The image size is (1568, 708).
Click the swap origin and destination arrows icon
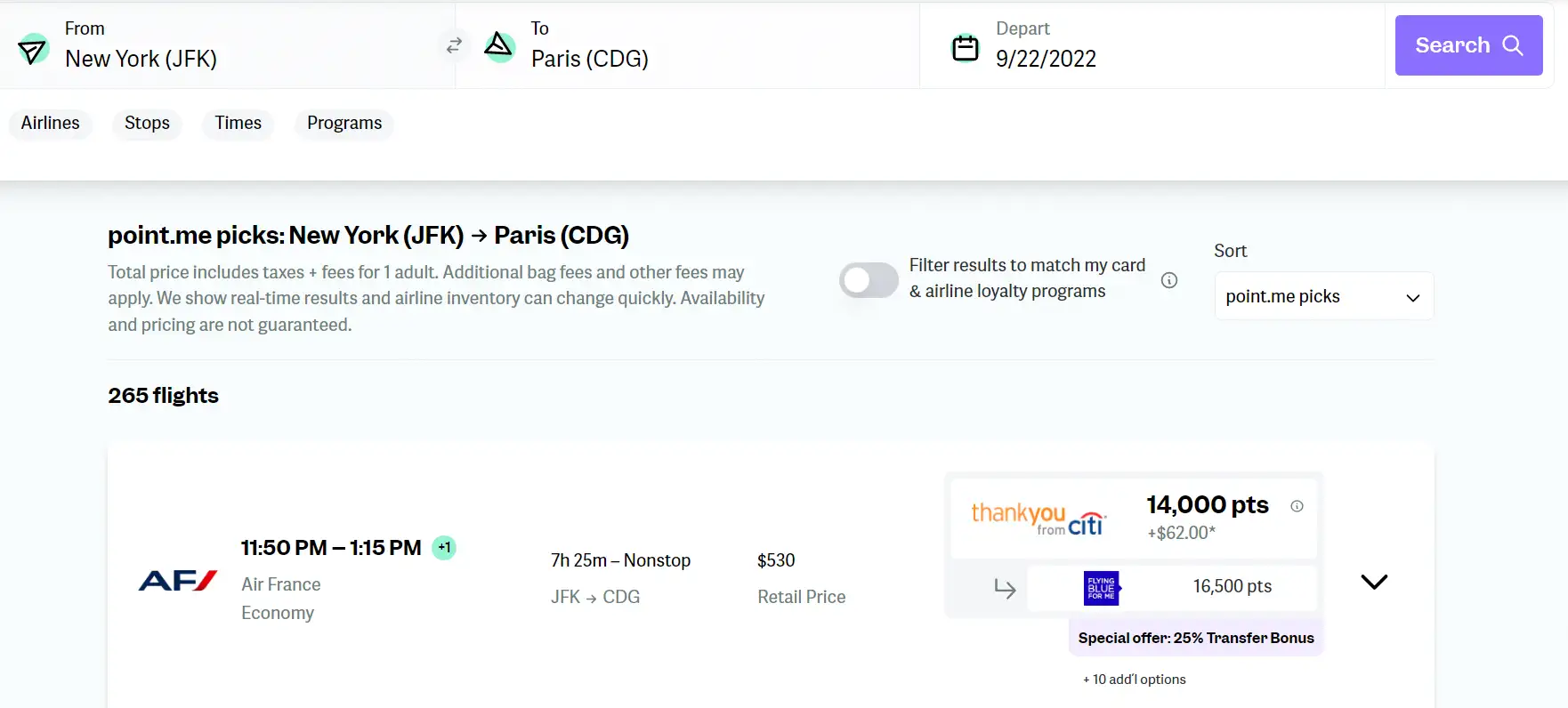(x=454, y=45)
